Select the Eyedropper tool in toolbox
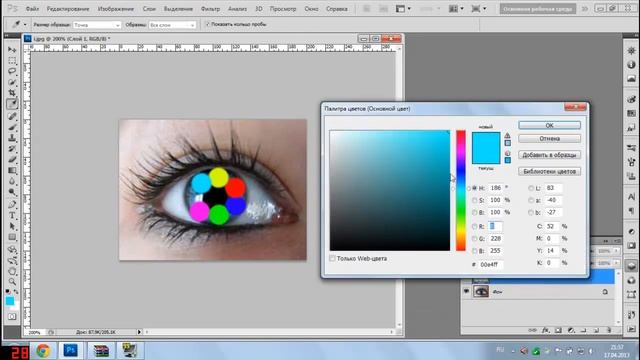640x360 pixels. tap(12, 104)
